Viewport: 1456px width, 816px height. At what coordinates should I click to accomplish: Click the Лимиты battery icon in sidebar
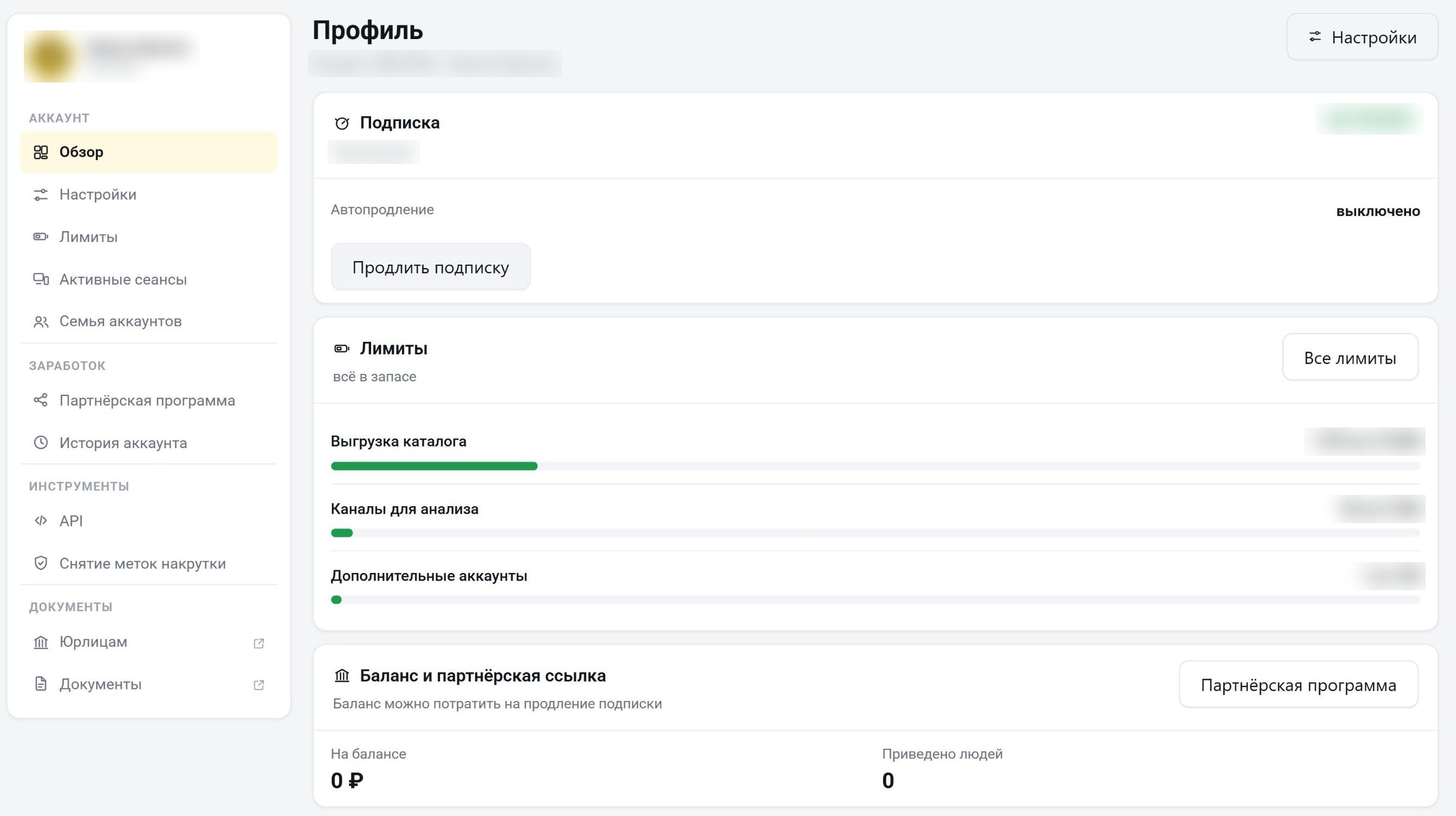[x=41, y=237]
